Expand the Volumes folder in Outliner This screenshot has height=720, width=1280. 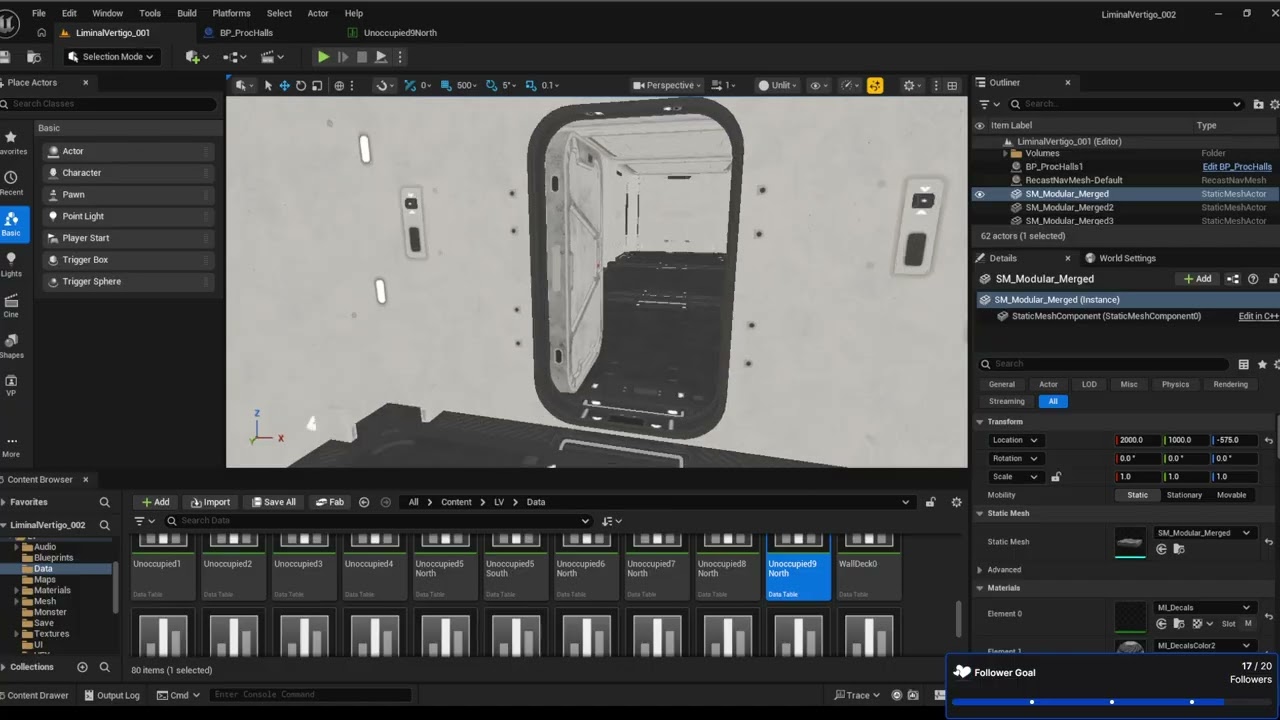coord(1005,154)
